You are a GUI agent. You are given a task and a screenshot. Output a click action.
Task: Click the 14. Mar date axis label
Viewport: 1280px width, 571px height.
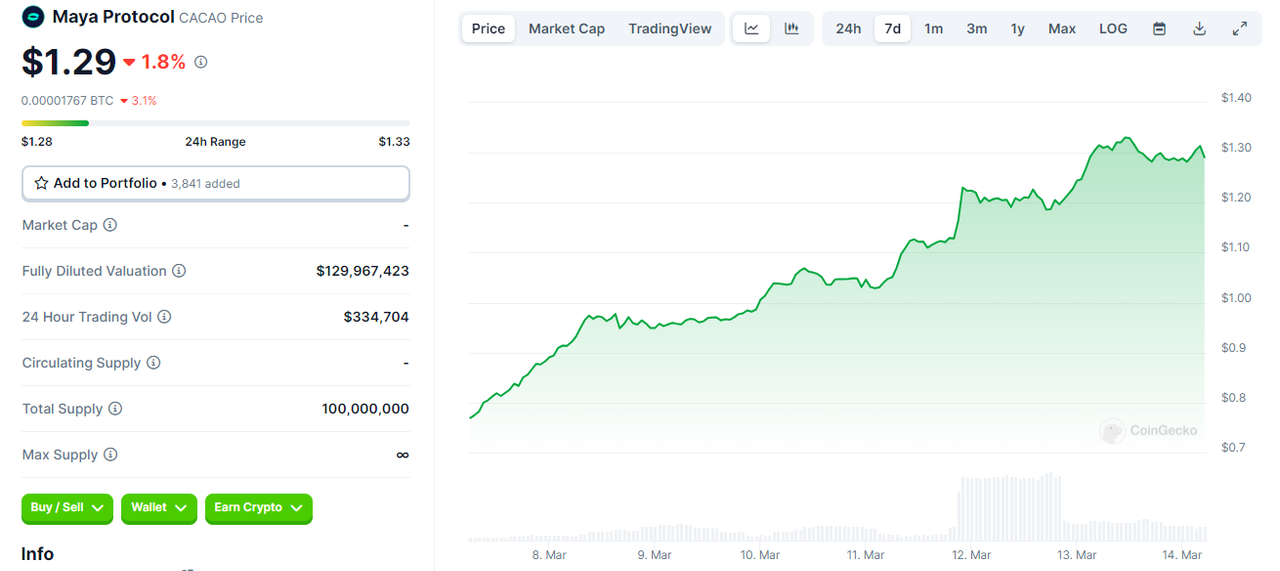(1182, 555)
